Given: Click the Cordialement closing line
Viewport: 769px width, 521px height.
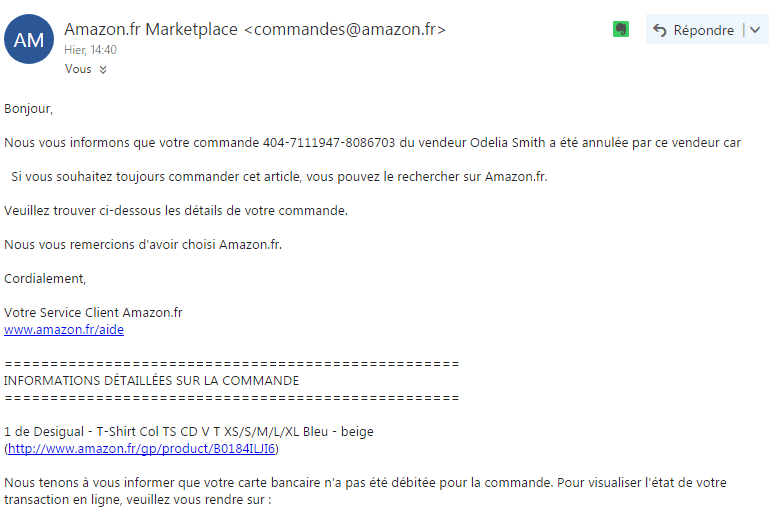Looking at the screenshot, I should point(45,278).
